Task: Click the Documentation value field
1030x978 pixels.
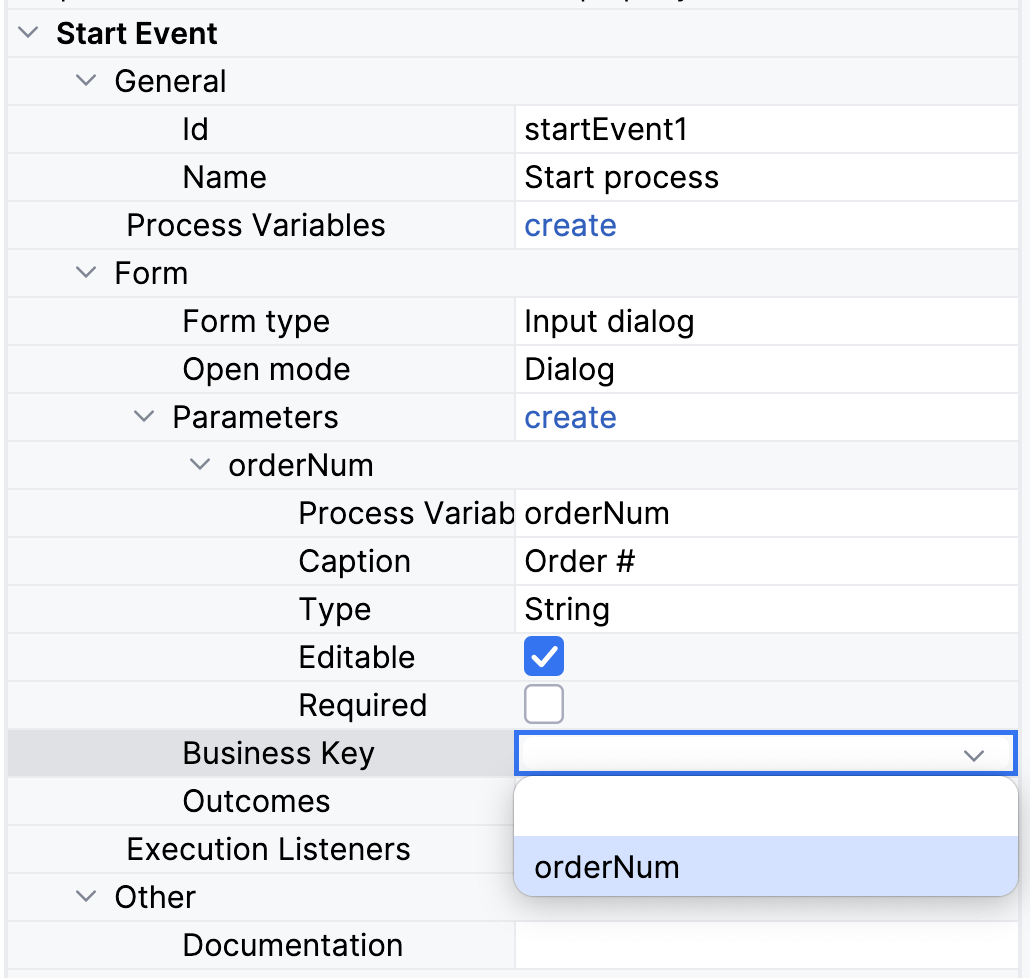Action: click(x=765, y=946)
